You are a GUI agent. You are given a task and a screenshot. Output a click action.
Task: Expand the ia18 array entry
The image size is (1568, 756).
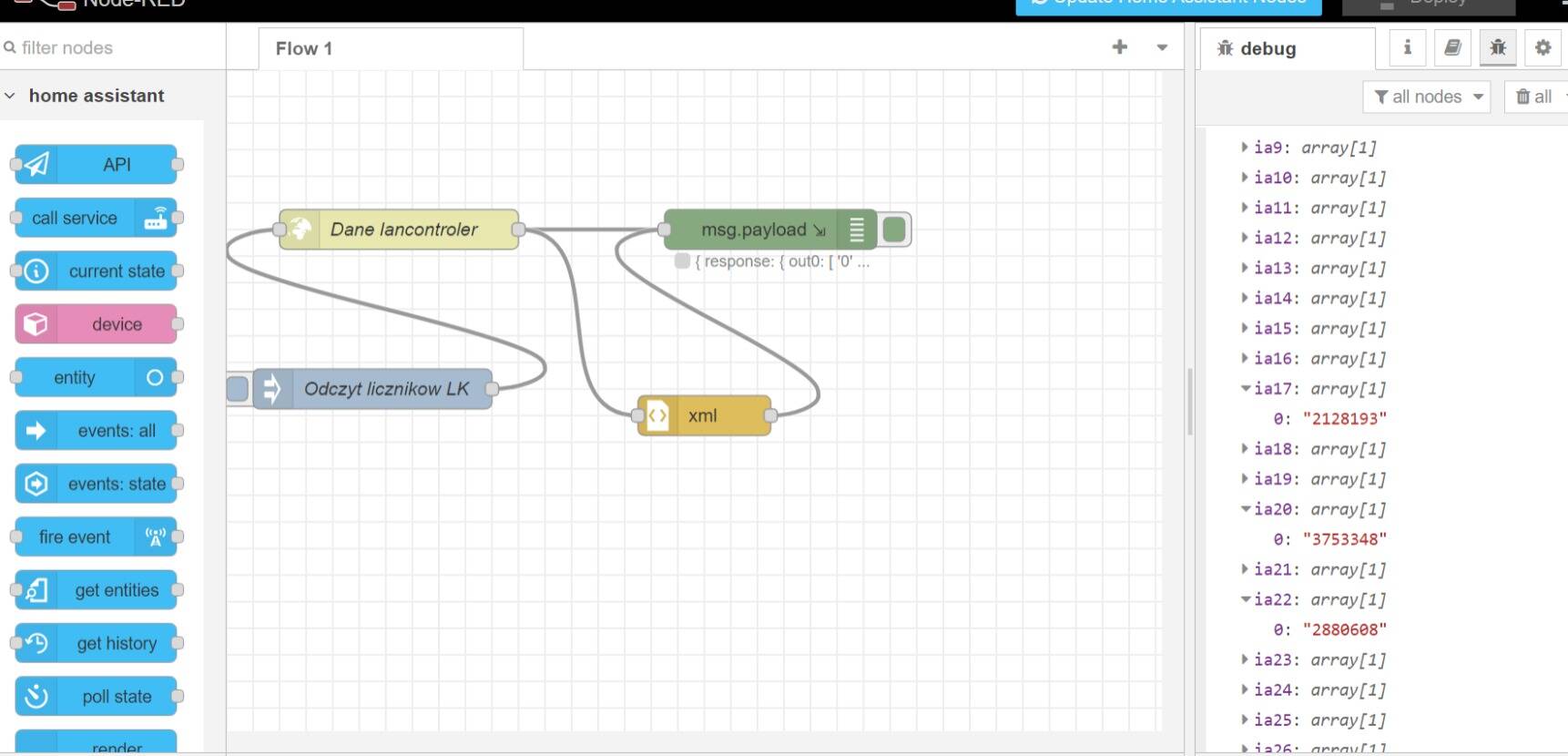point(1245,448)
